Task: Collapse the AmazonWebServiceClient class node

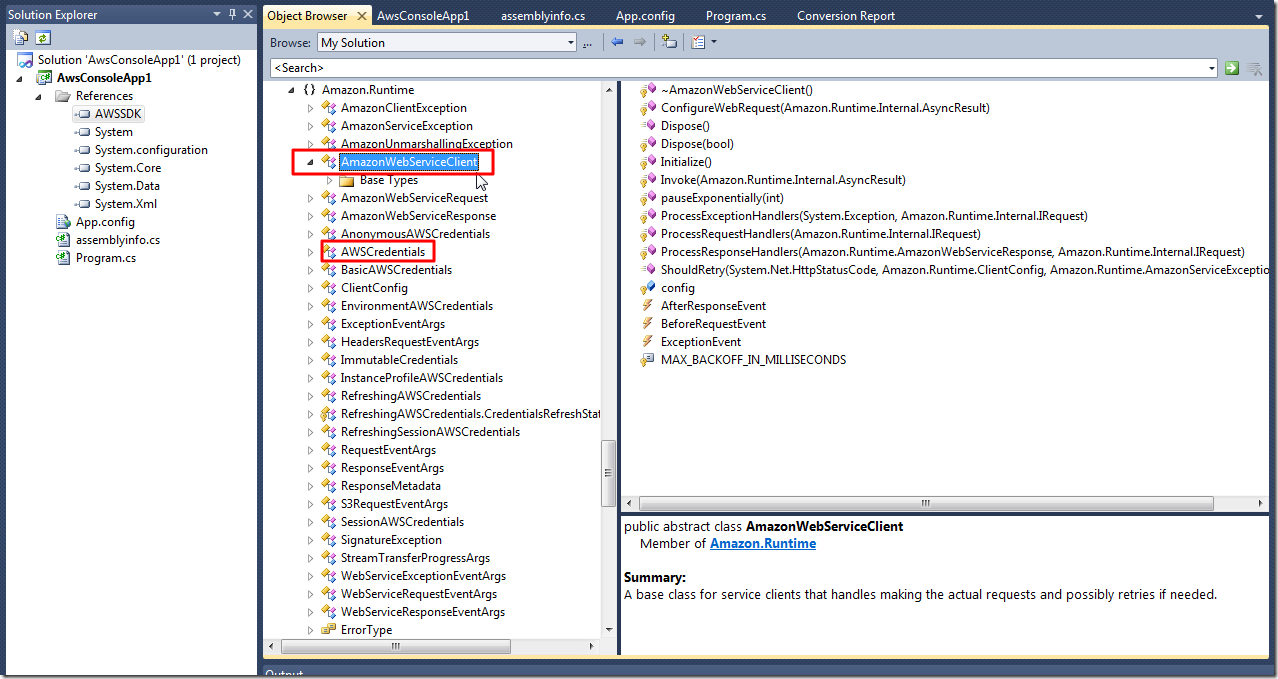Action: pyautogui.click(x=310, y=162)
